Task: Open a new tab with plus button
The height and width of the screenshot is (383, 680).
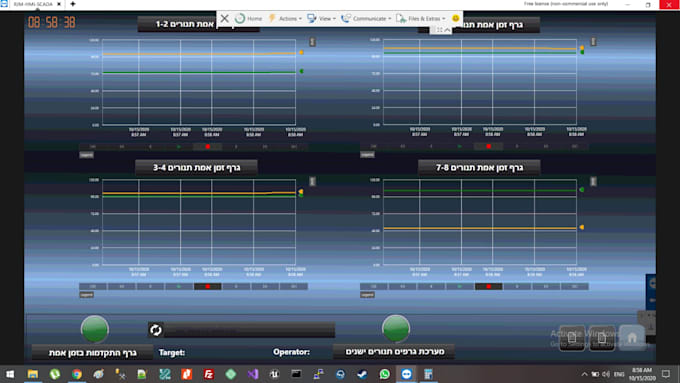Action: pos(73,4)
